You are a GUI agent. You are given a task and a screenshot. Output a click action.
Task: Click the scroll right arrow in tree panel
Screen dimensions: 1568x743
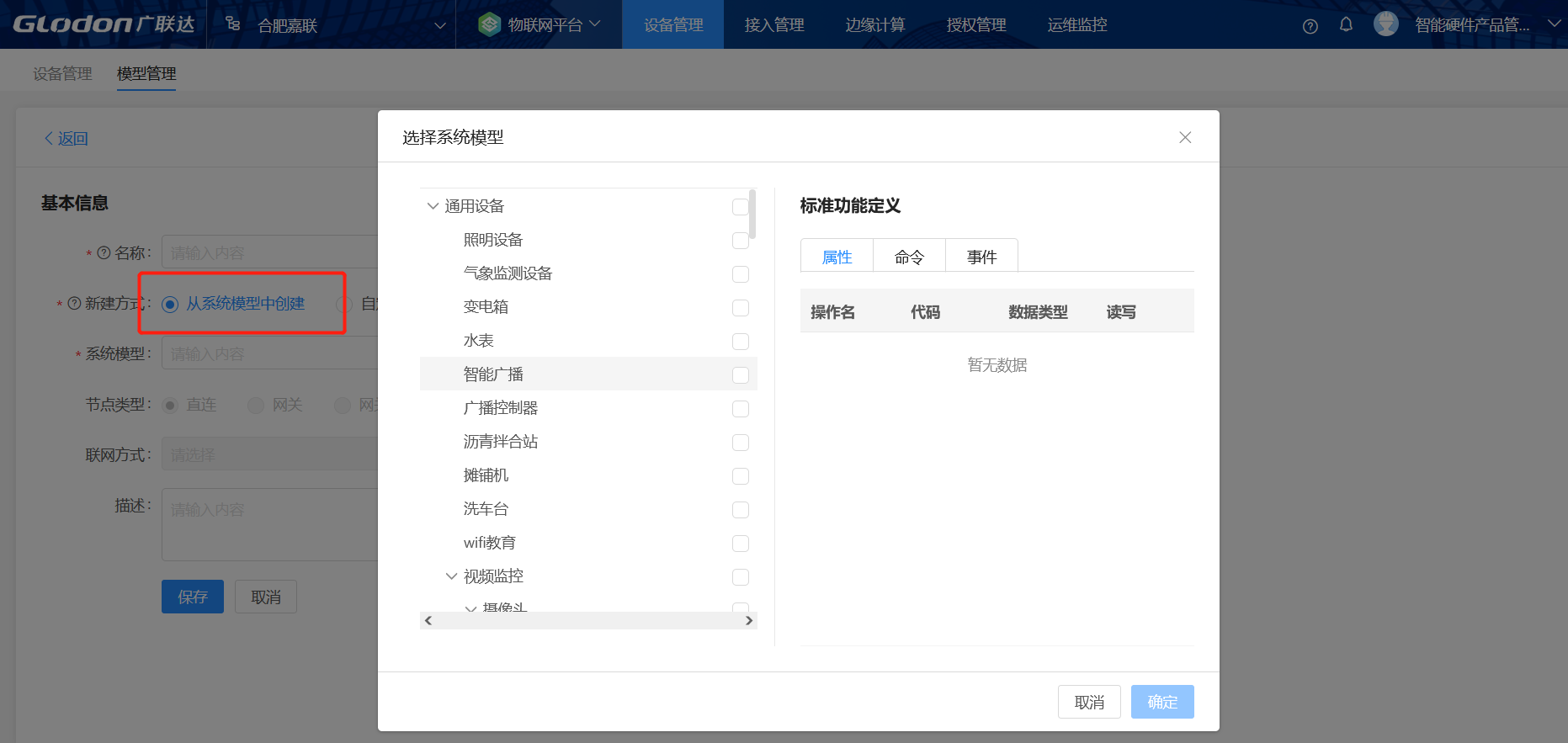[x=749, y=621]
